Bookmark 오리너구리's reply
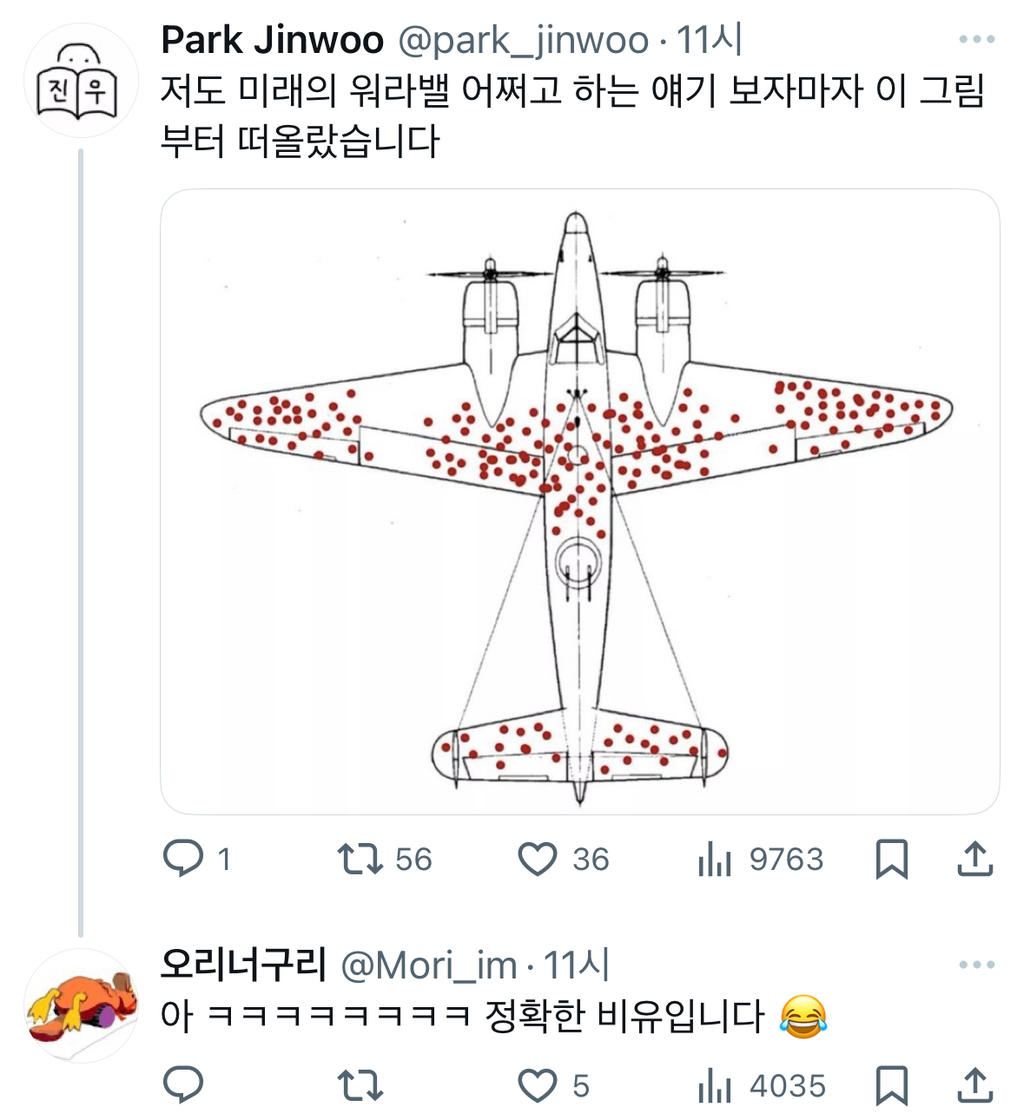This screenshot has width=1024, height=1120. 891,1085
